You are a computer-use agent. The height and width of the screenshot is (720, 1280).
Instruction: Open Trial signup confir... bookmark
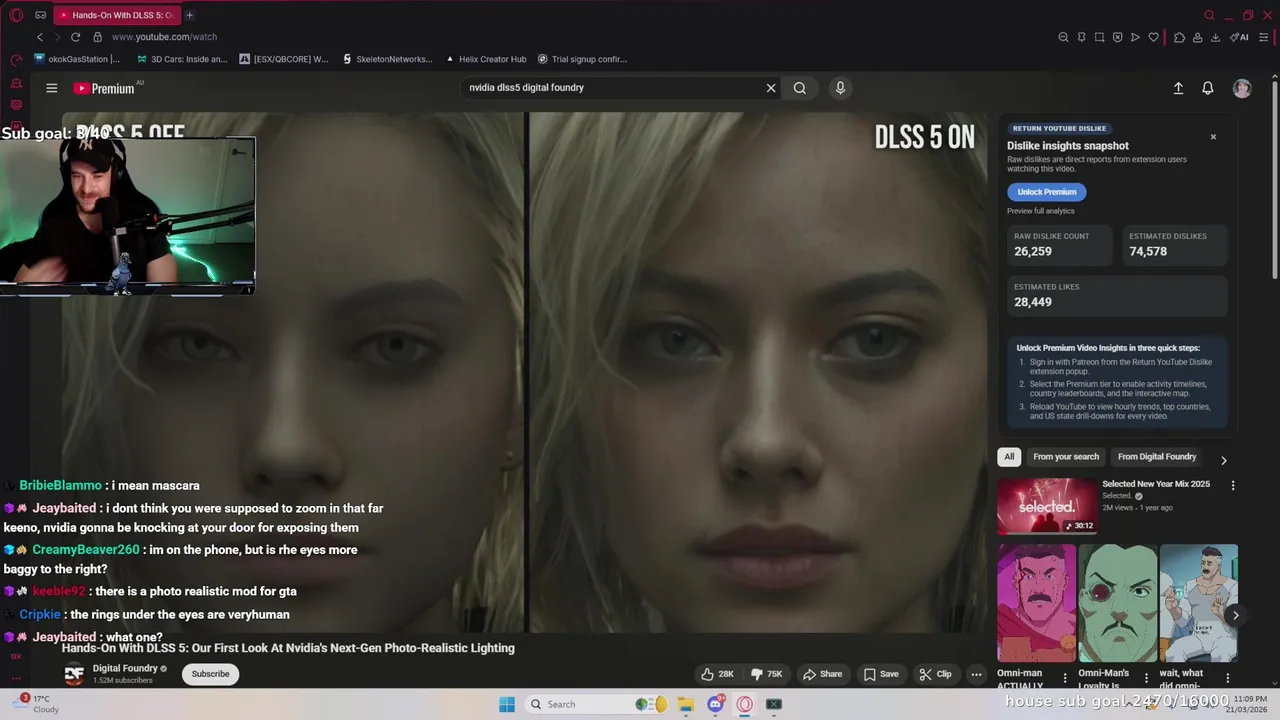582,59
